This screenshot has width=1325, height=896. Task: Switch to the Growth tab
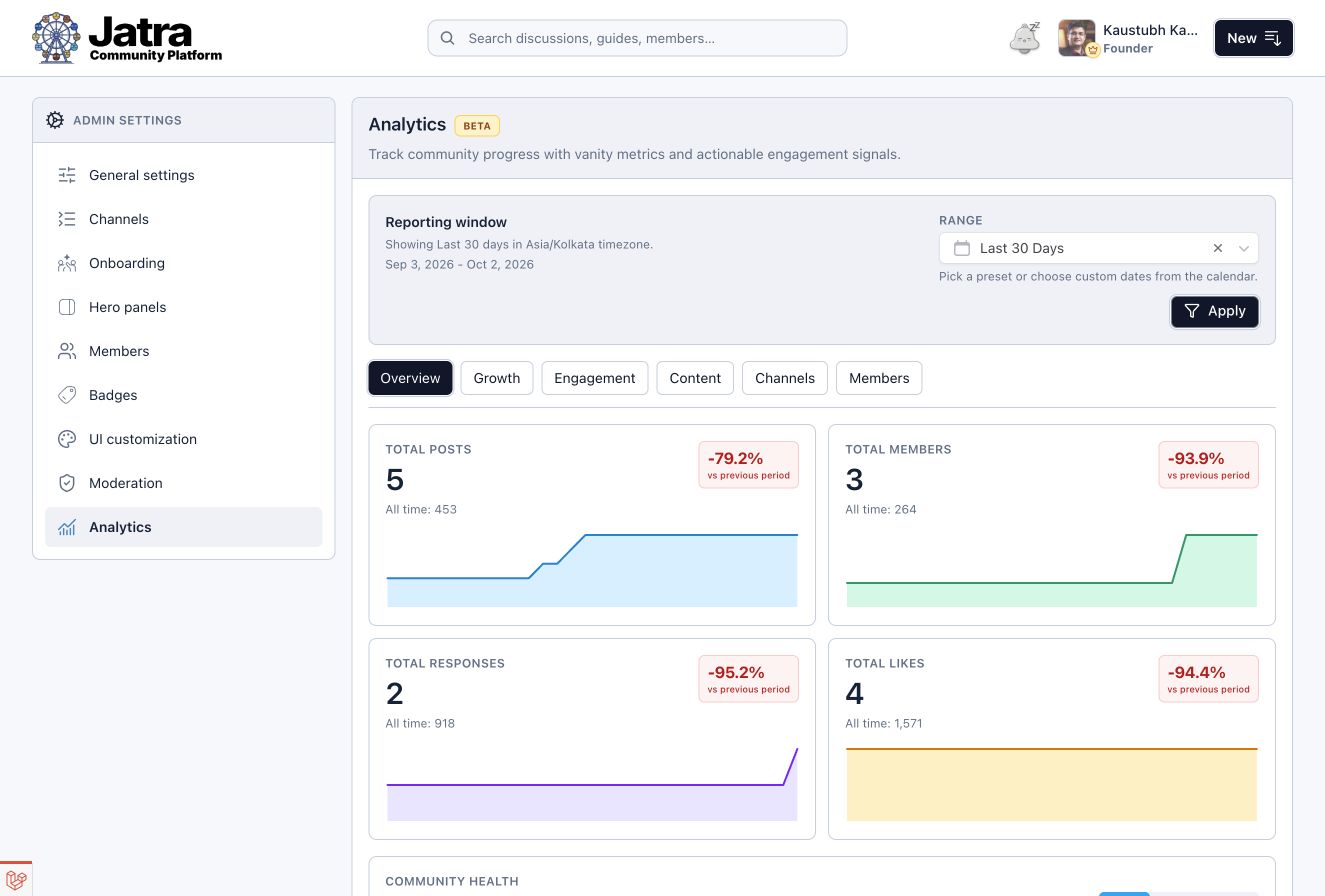pos(497,378)
